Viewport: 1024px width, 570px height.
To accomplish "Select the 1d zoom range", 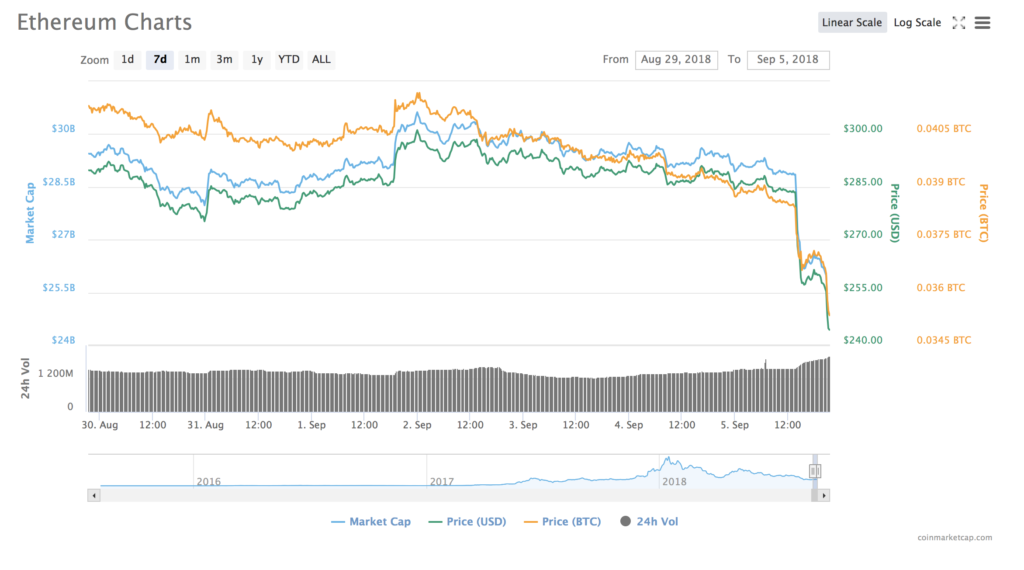I will point(127,60).
